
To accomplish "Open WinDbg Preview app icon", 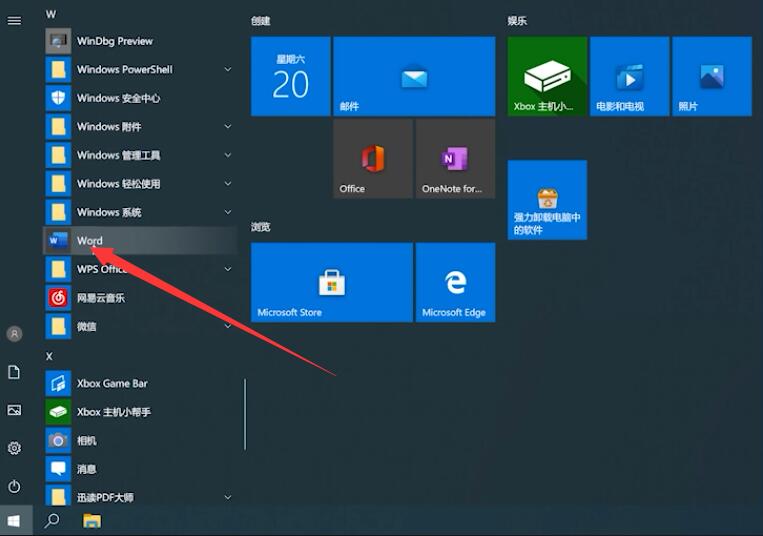I will [x=58, y=41].
